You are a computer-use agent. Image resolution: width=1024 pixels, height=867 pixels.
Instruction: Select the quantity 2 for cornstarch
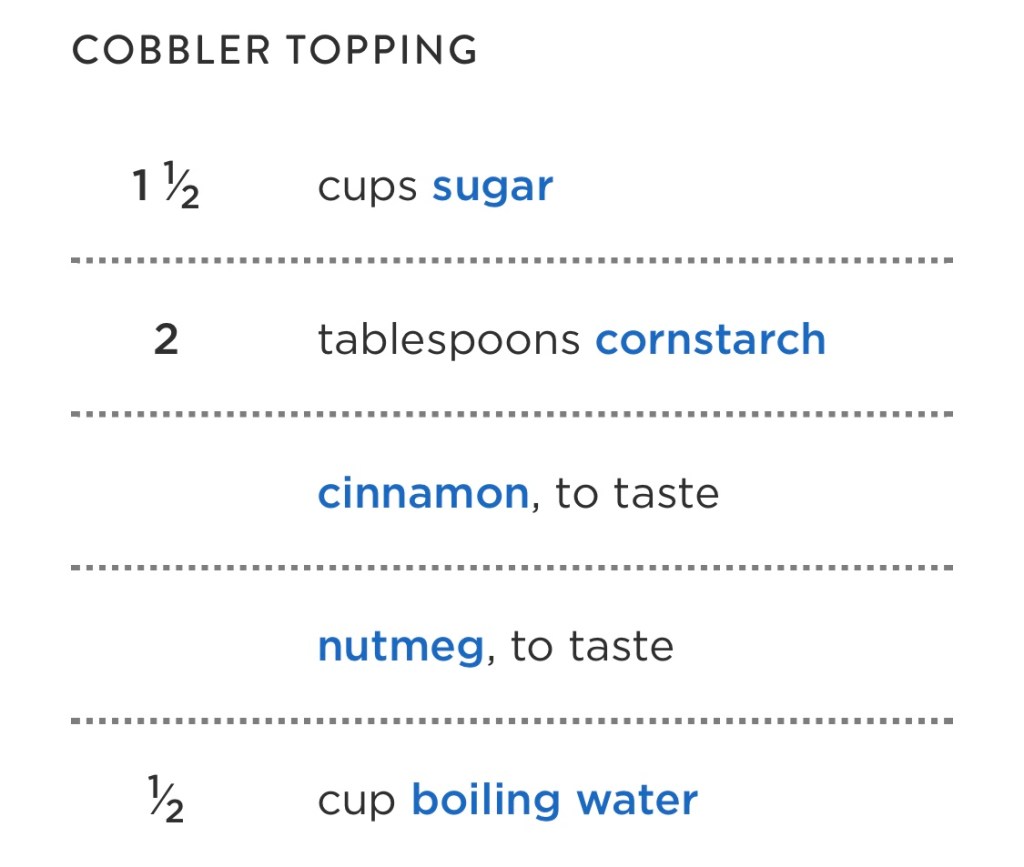coord(166,340)
